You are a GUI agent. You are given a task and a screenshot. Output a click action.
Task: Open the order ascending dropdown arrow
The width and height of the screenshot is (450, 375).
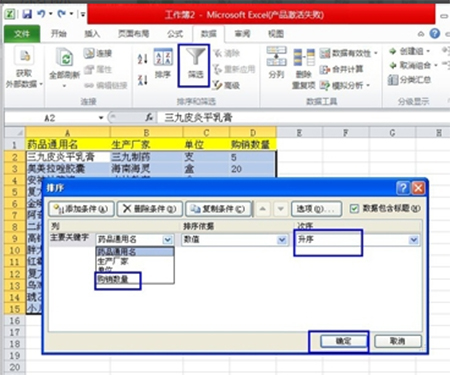pyautogui.click(x=414, y=239)
